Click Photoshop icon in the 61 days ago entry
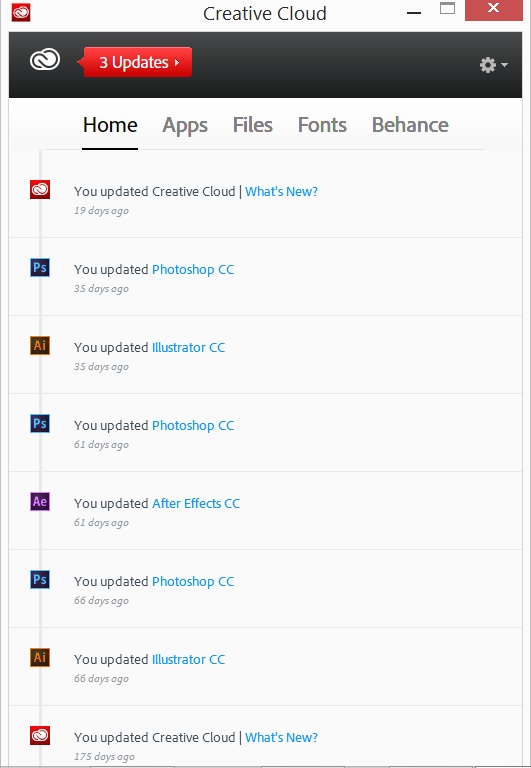The image size is (531, 768). click(40, 423)
